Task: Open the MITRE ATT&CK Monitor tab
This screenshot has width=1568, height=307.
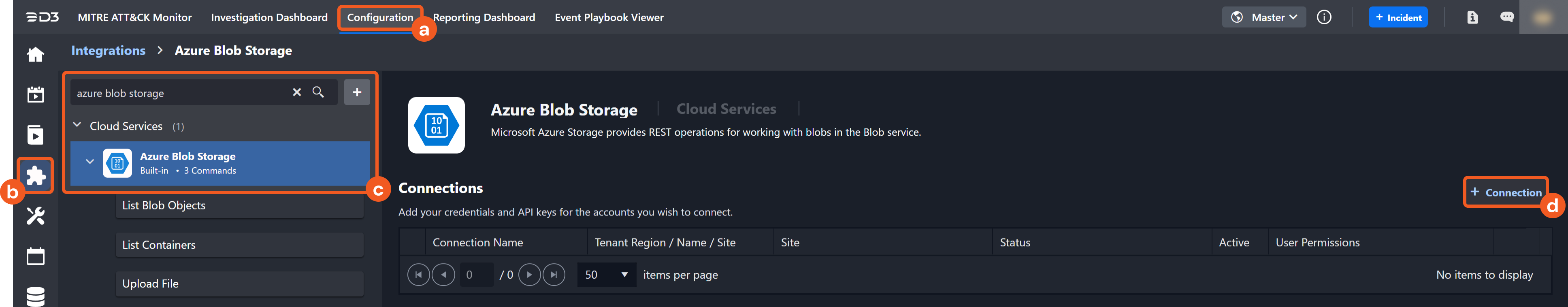Action: pyautogui.click(x=134, y=17)
